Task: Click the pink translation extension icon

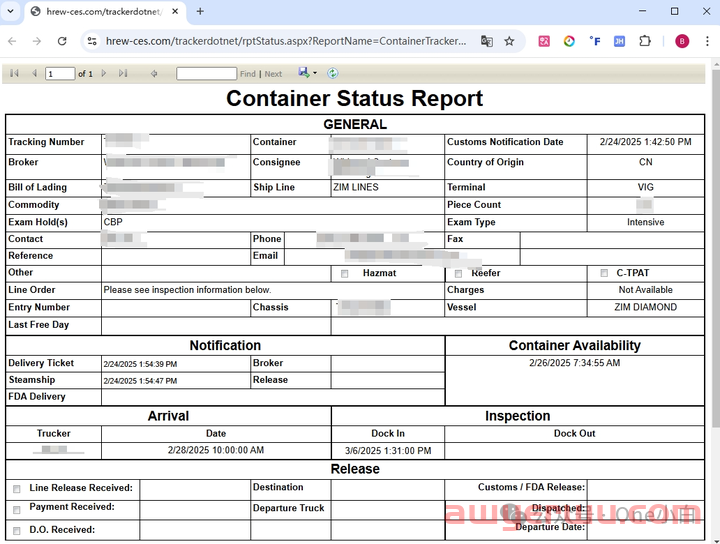Action: tap(544, 41)
